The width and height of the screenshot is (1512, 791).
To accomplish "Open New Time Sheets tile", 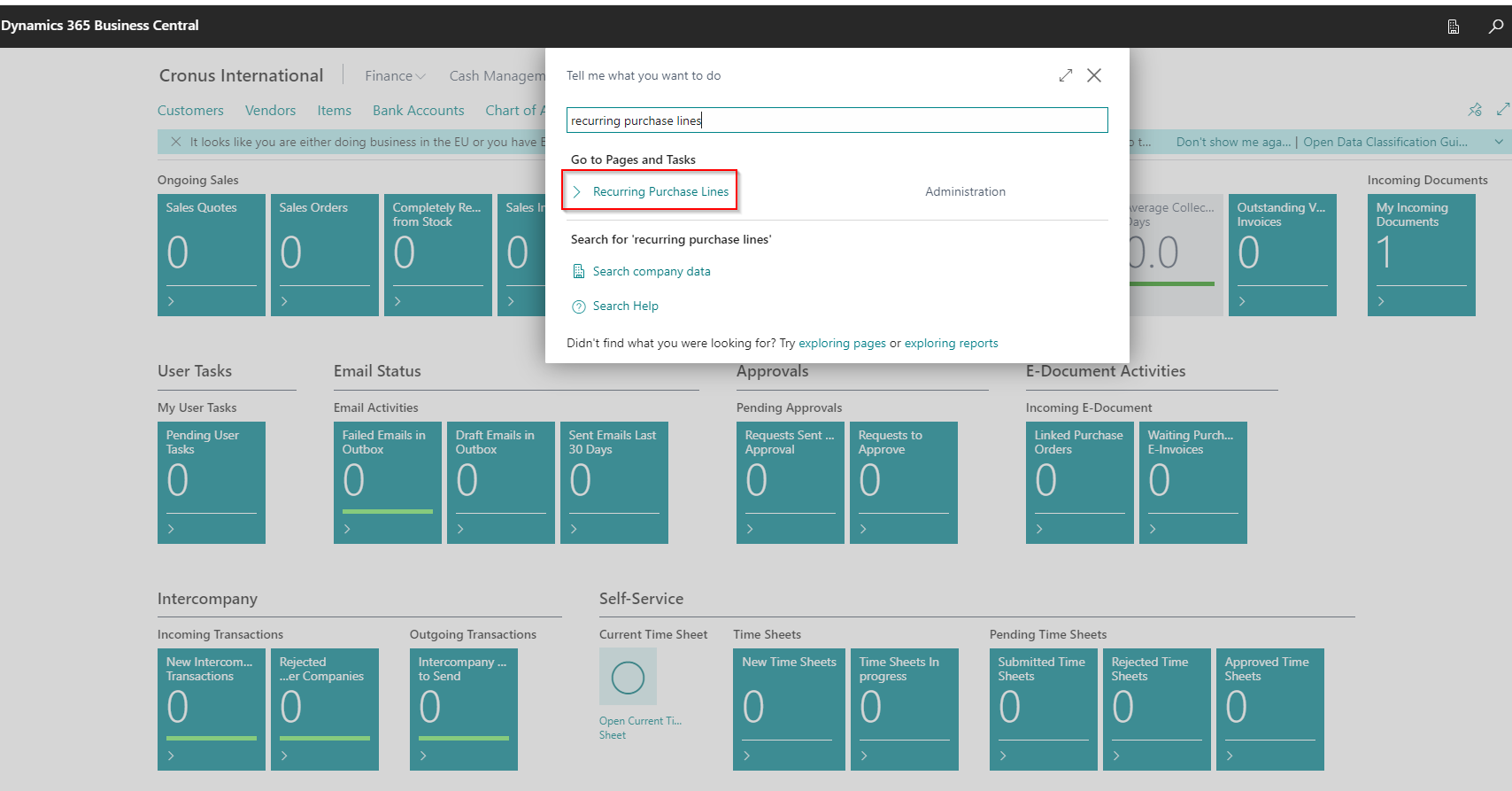I will [x=787, y=710].
